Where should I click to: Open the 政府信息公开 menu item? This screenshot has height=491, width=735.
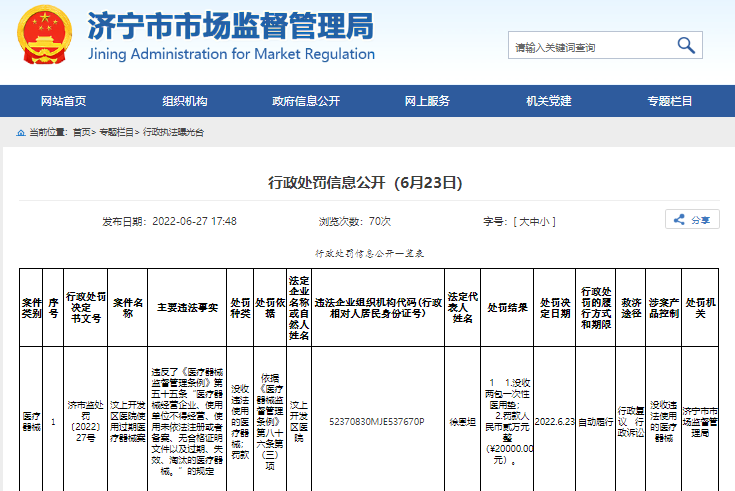[x=306, y=101]
